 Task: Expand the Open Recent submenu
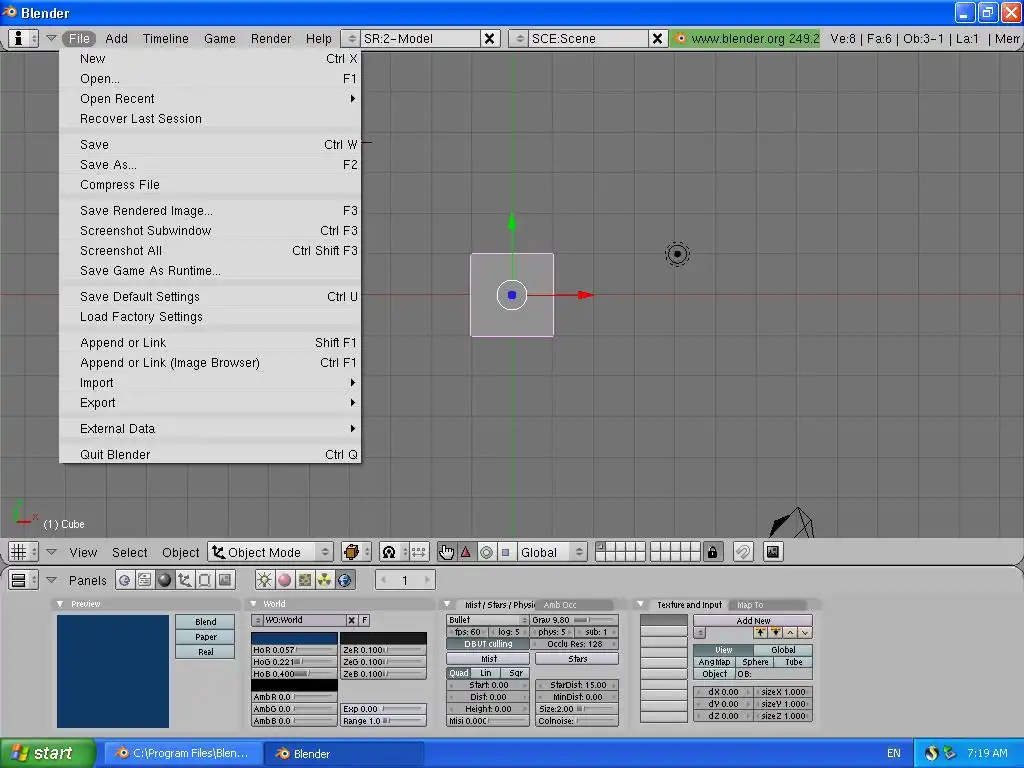[210, 99]
